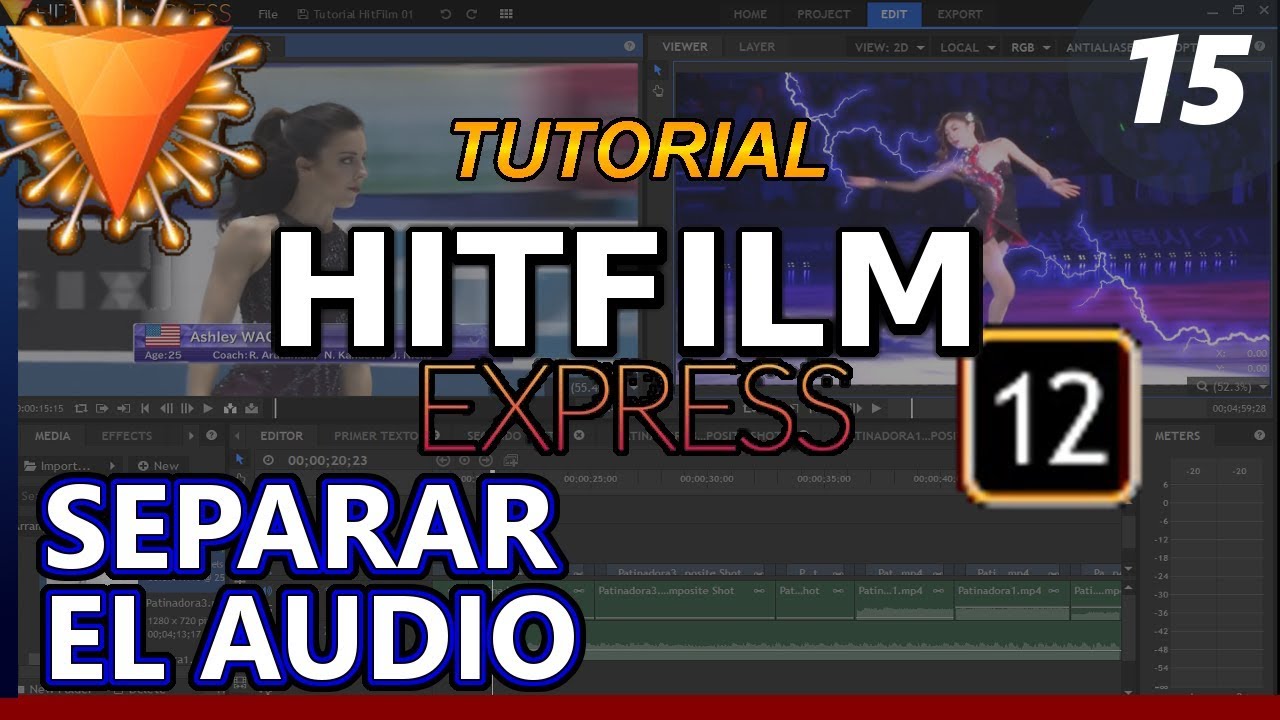This screenshot has height=720, width=1280.
Task: Click the New media button
Action: [x=158, y=466]
